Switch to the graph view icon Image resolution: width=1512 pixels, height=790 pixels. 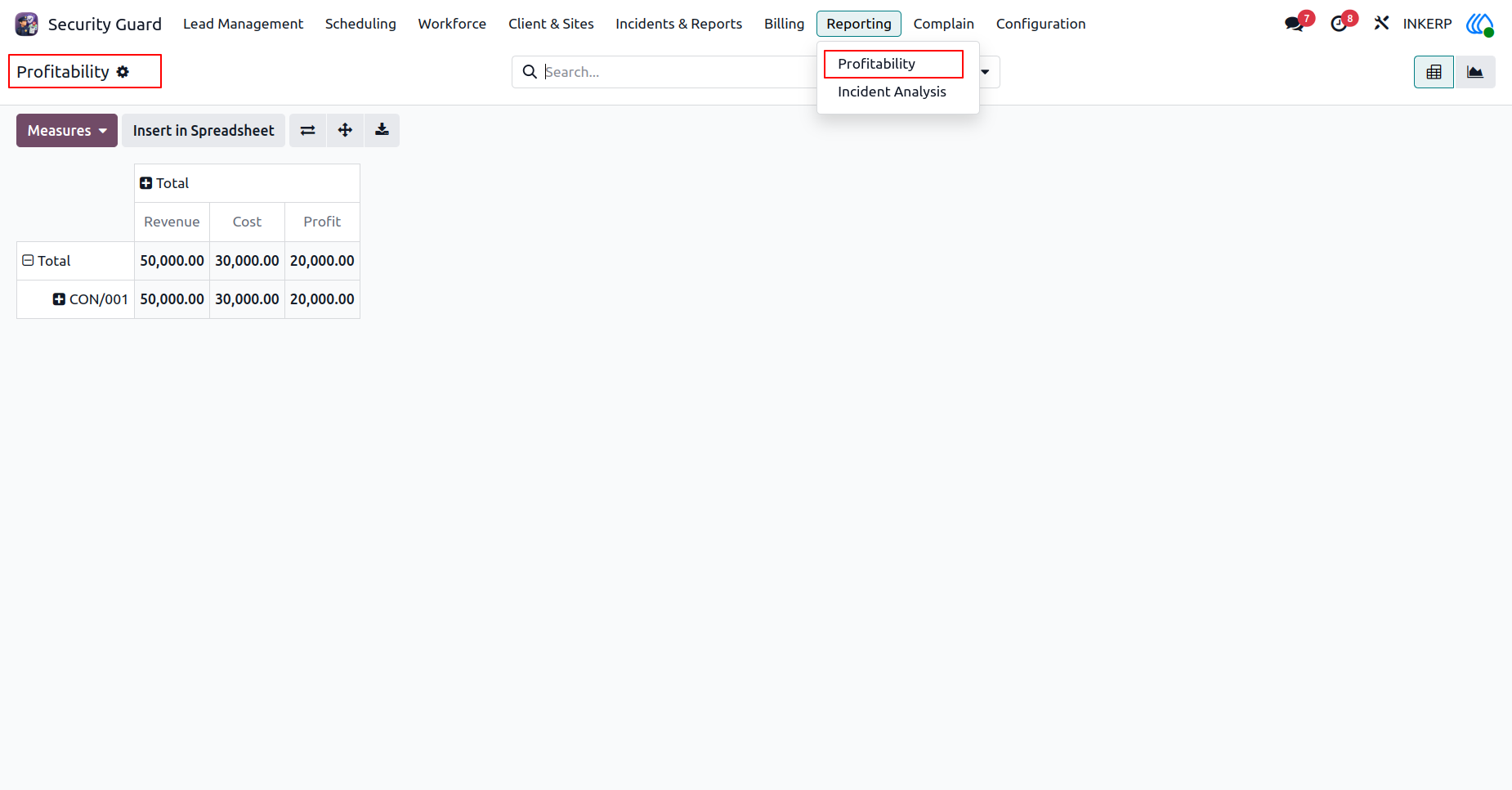[x=1475, y=72]
